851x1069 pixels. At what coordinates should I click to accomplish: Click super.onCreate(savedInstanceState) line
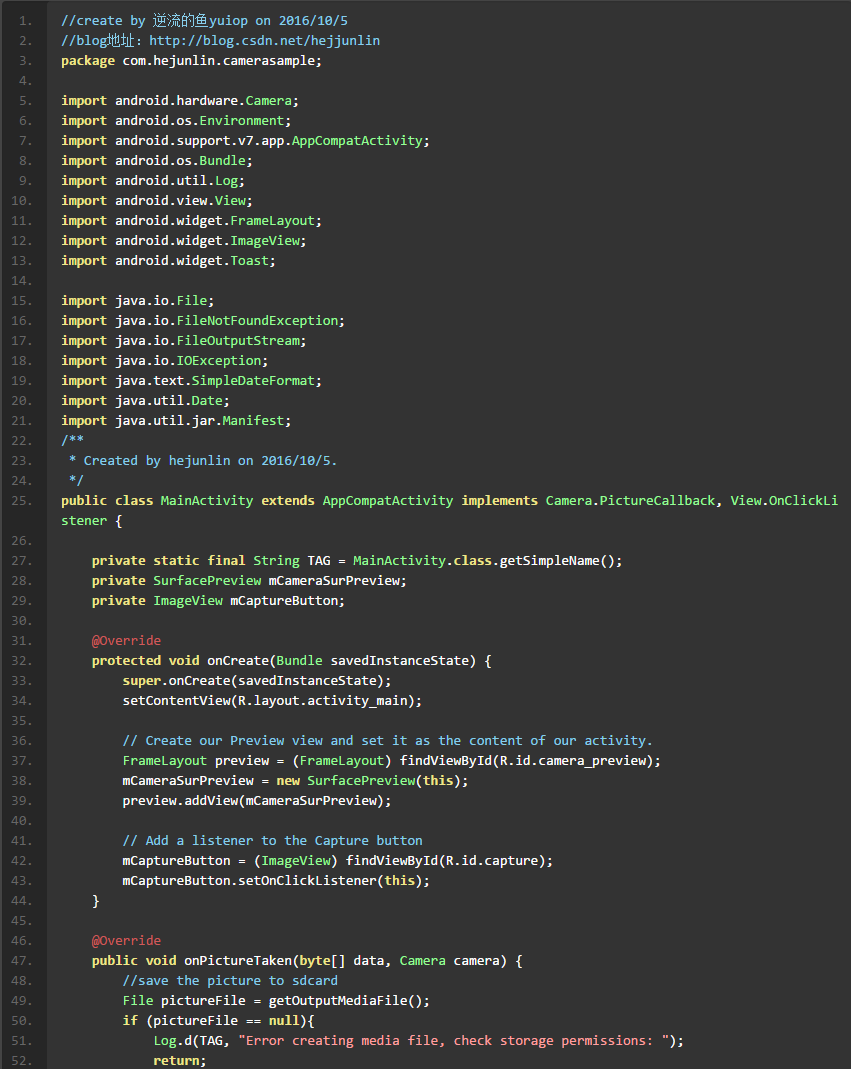(256, 680)
